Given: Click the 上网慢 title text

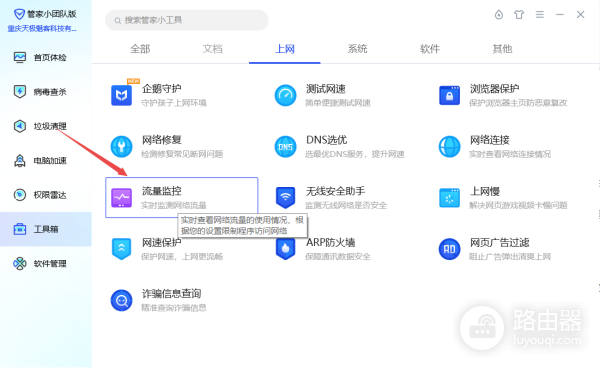Looking at the screenshot, I should tap(485, 191).
